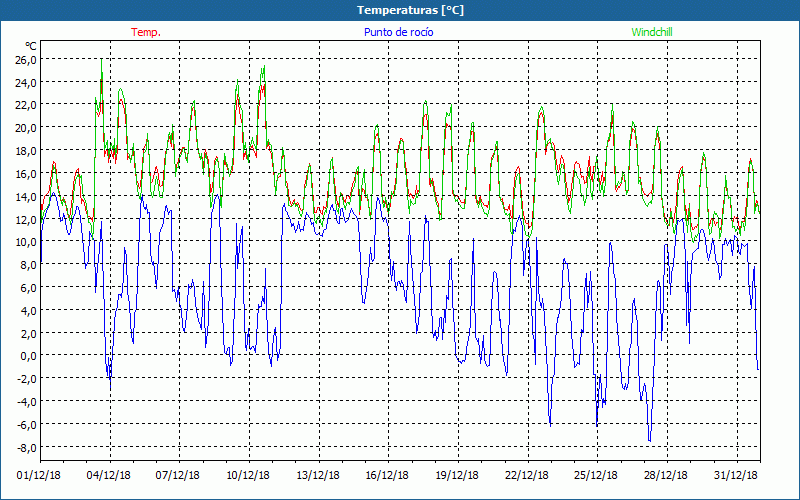
Task: Click the 13/12/18 date label
Action: 318,475
